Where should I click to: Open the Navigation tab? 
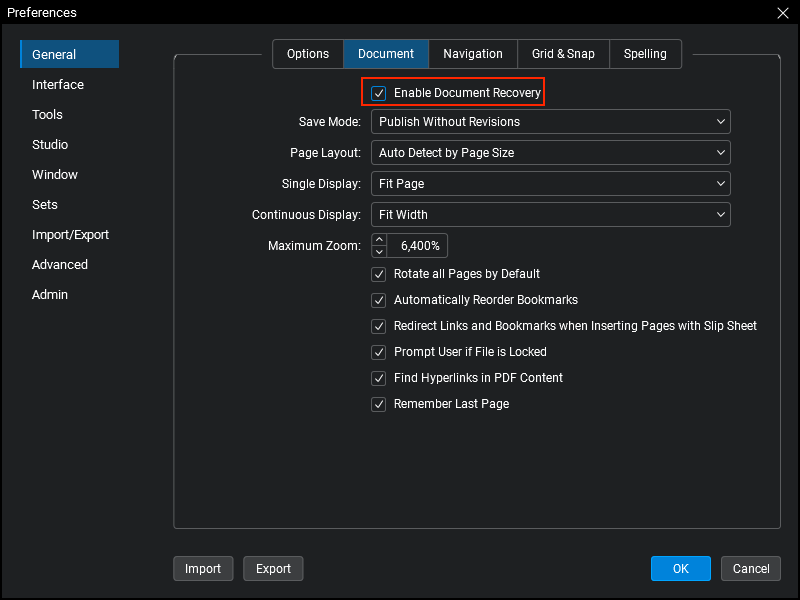coord(473,54)
